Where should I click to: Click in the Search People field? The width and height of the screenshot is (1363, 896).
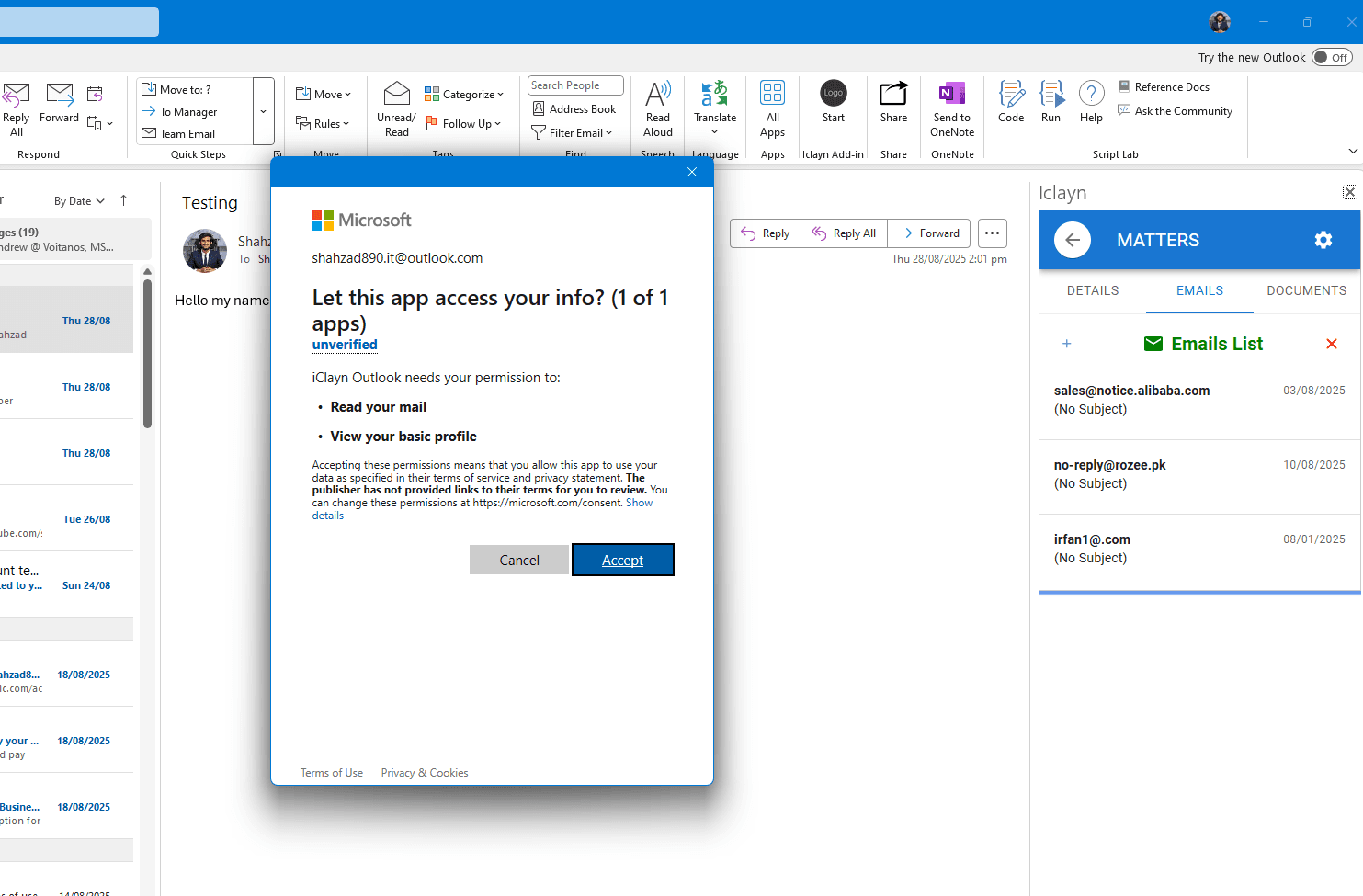(x=575, y=85)
